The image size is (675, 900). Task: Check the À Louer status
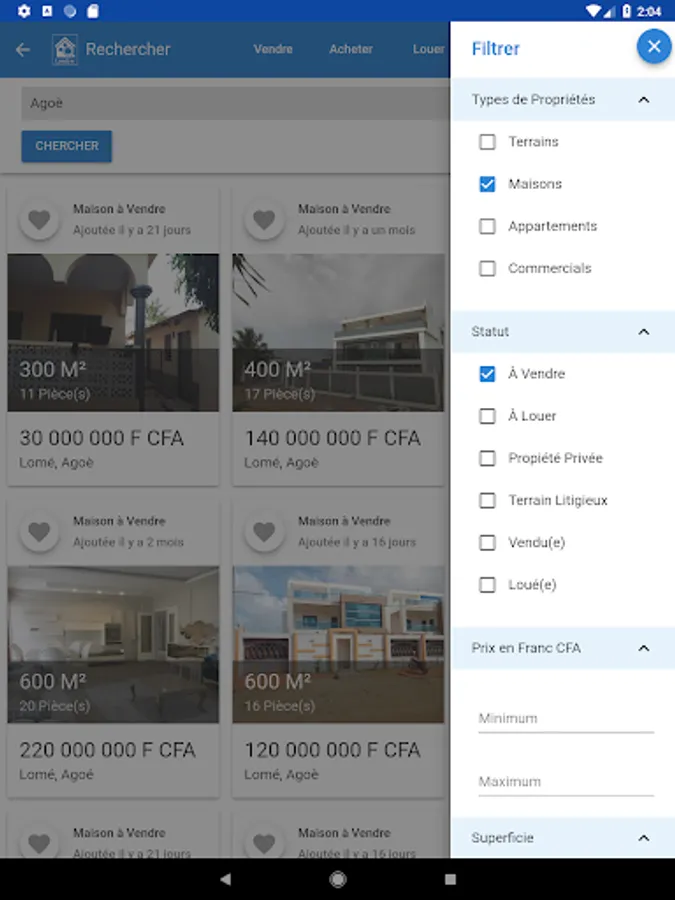click(487, 416)
